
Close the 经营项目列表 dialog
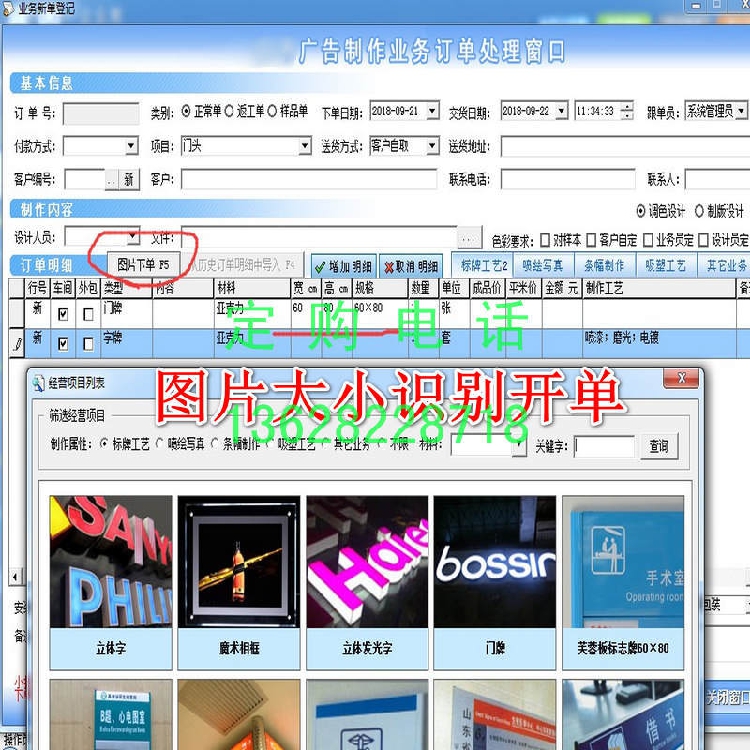[681, 378]
